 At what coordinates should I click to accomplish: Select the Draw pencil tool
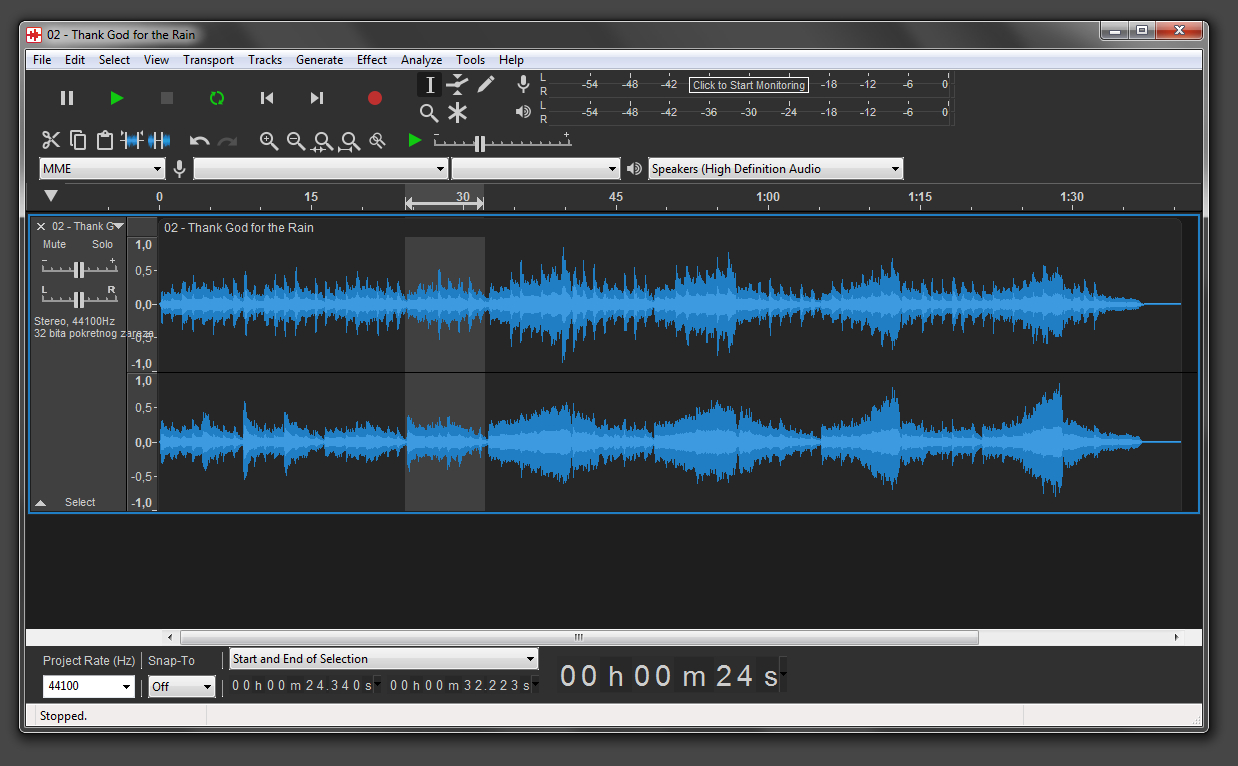(486, 84)
